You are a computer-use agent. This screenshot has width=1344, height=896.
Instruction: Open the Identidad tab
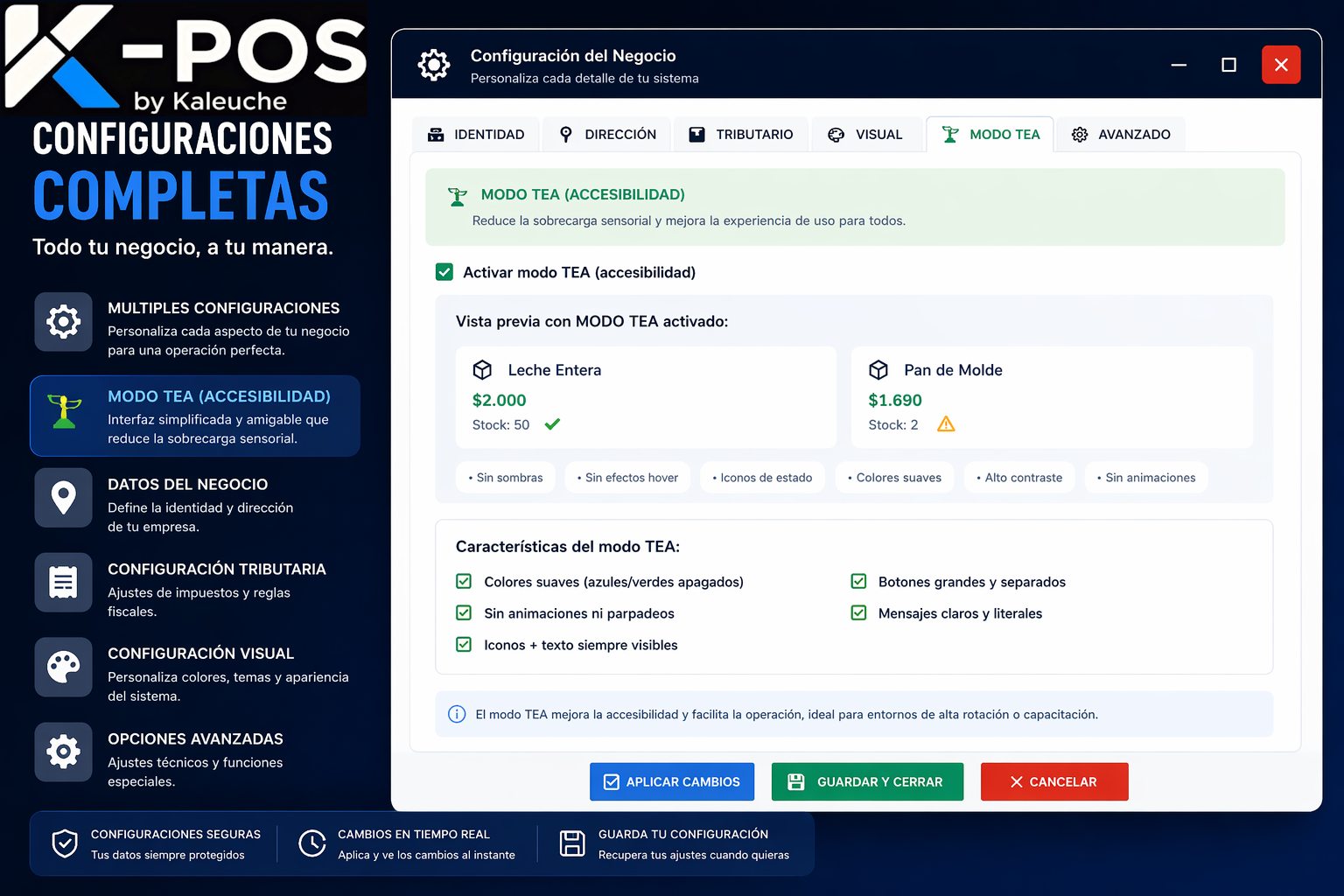[x=476, y=135]
